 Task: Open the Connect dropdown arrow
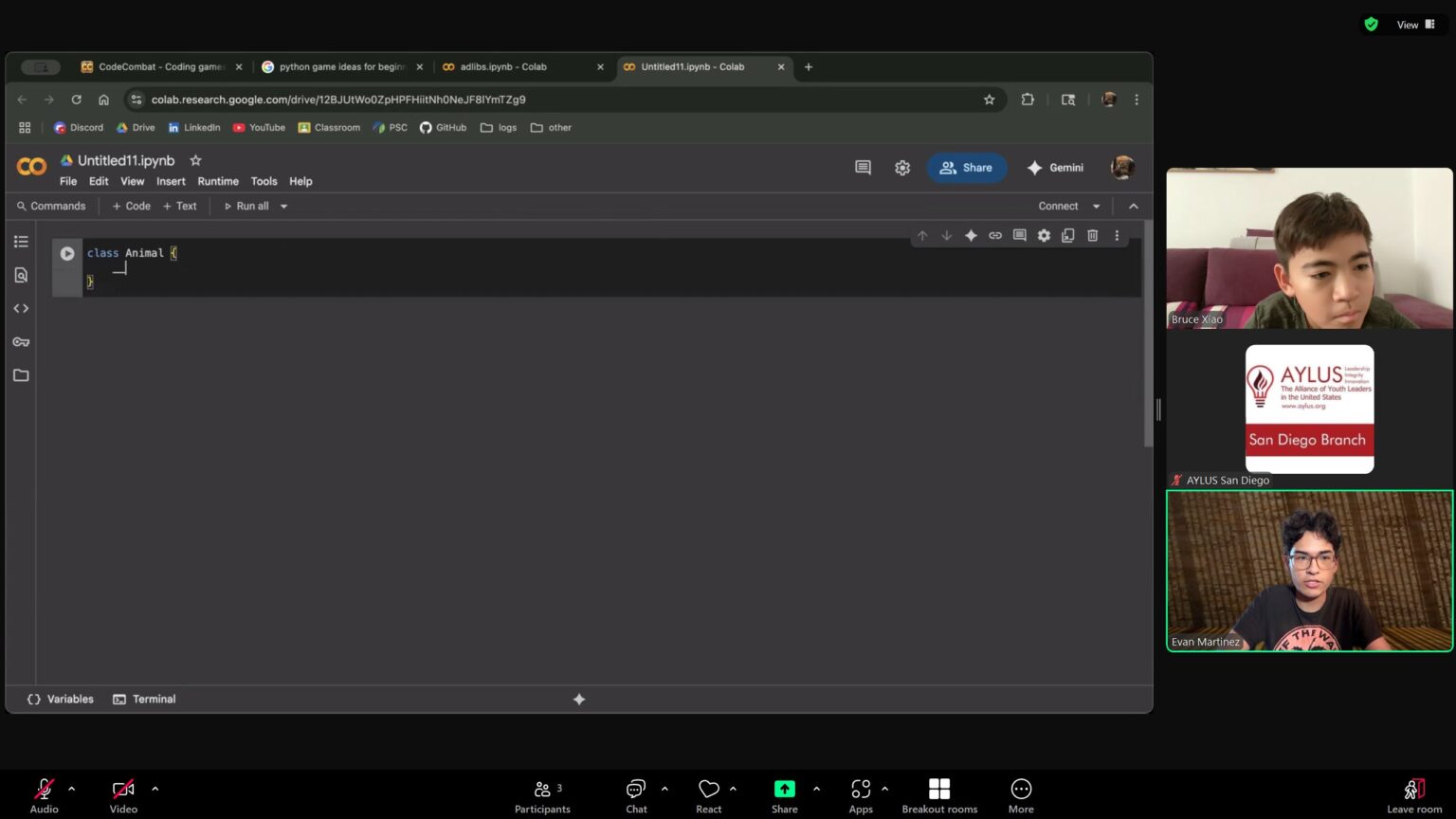[1097, 206]
